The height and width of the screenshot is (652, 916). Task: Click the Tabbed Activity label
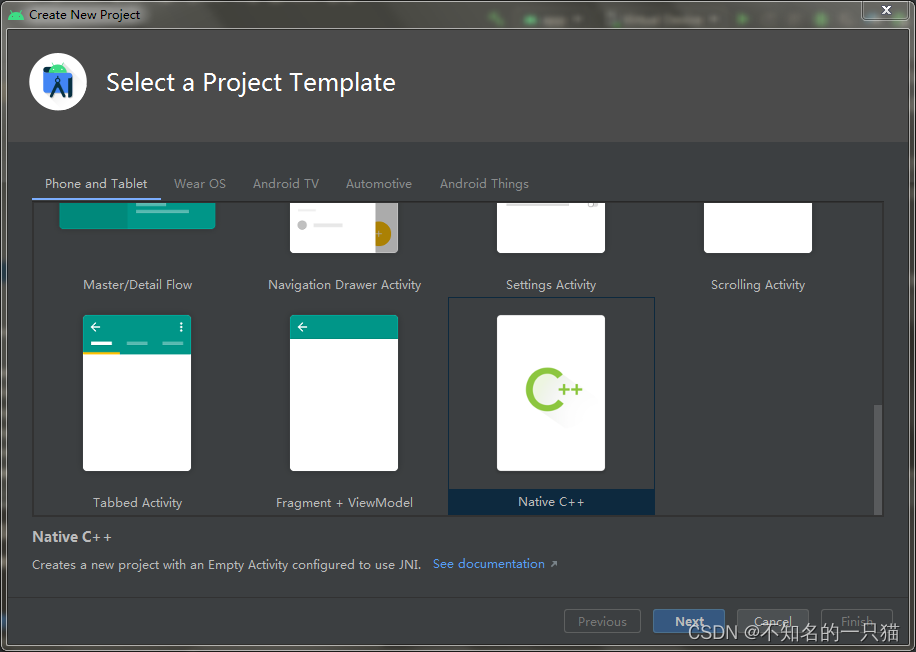coord(137,502)
